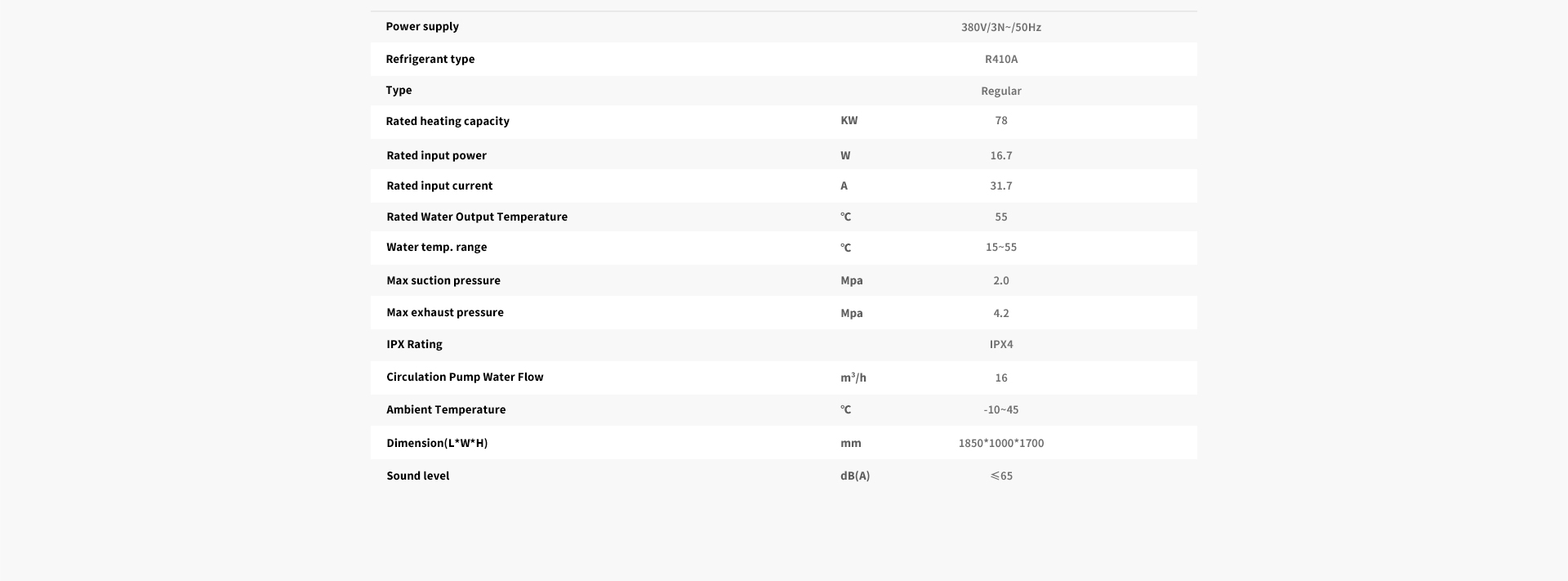Click the Power supply row label
The height and width of the screenshot is (581, 1568).
(x=422, y=26)
